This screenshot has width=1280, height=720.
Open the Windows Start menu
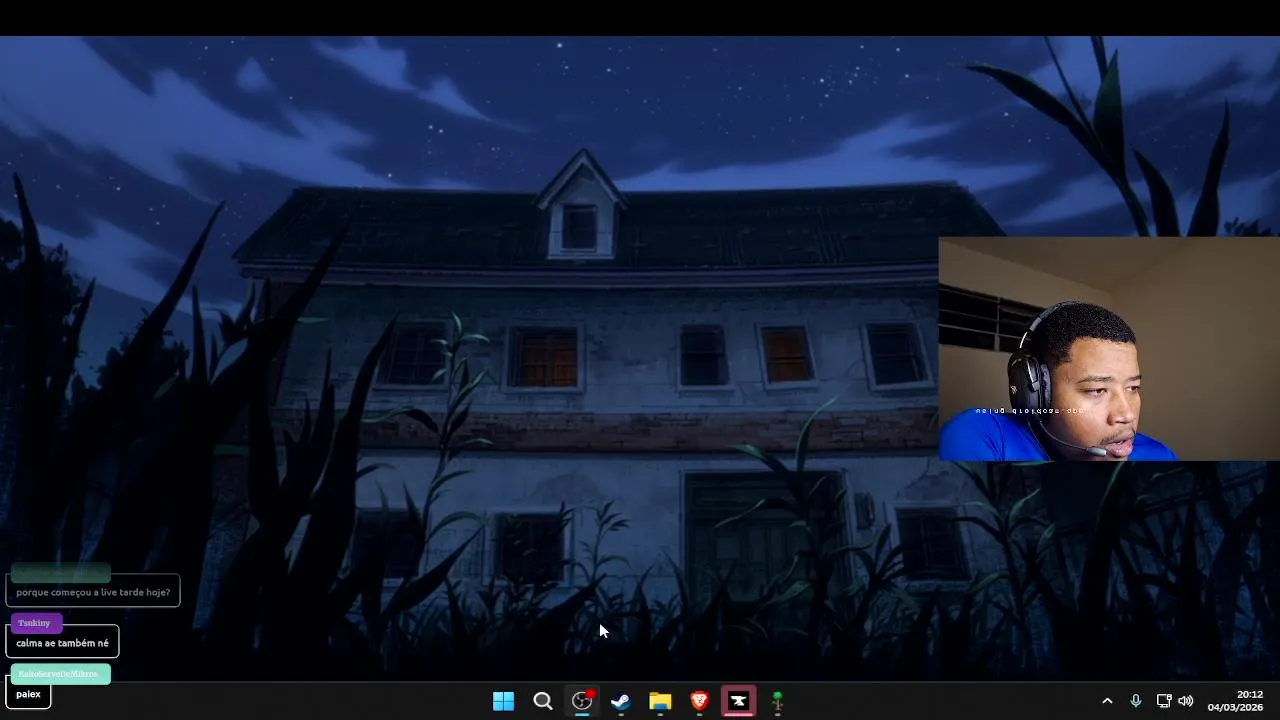(x=503, y=701)
